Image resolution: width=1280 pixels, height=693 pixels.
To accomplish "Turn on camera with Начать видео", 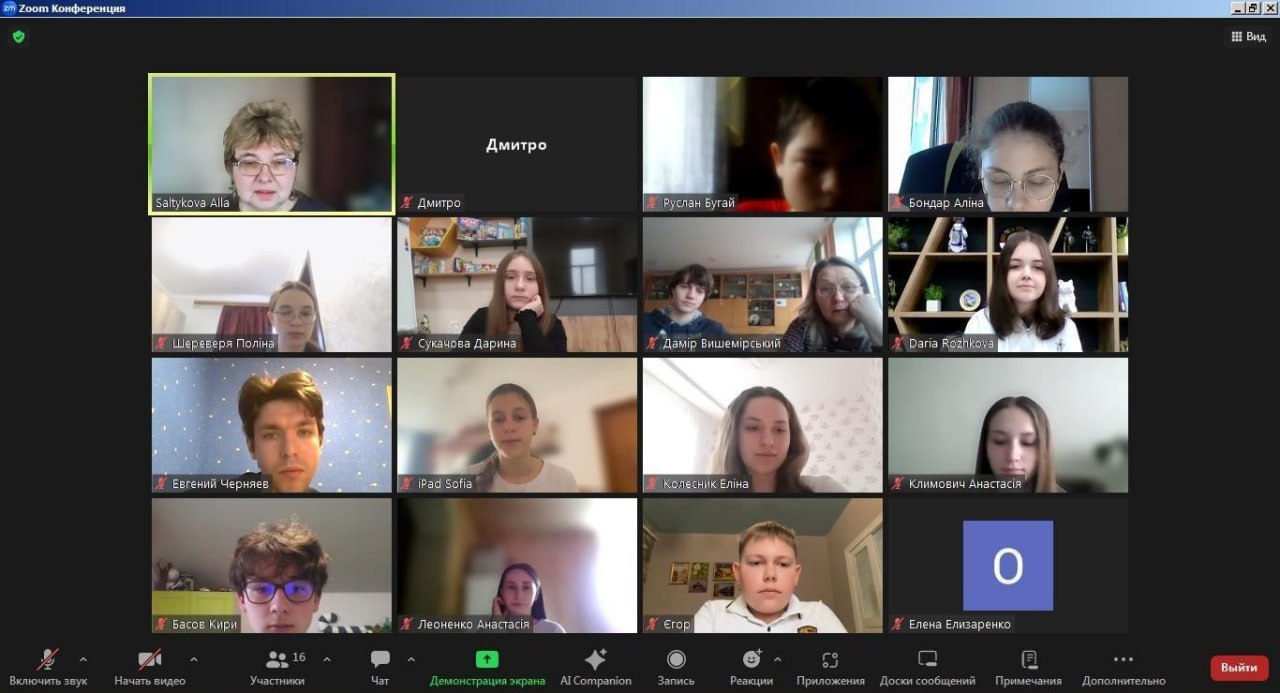I will point(150,667).
